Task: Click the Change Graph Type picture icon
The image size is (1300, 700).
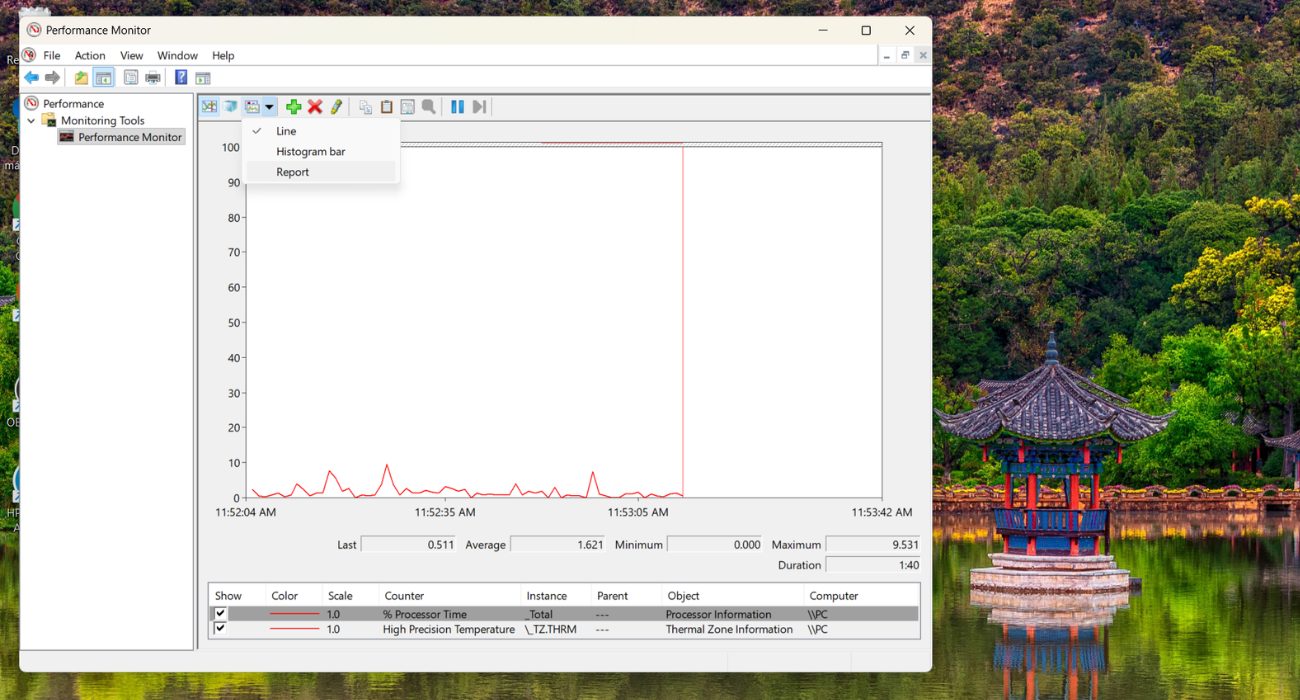Action: click(252, 107)
